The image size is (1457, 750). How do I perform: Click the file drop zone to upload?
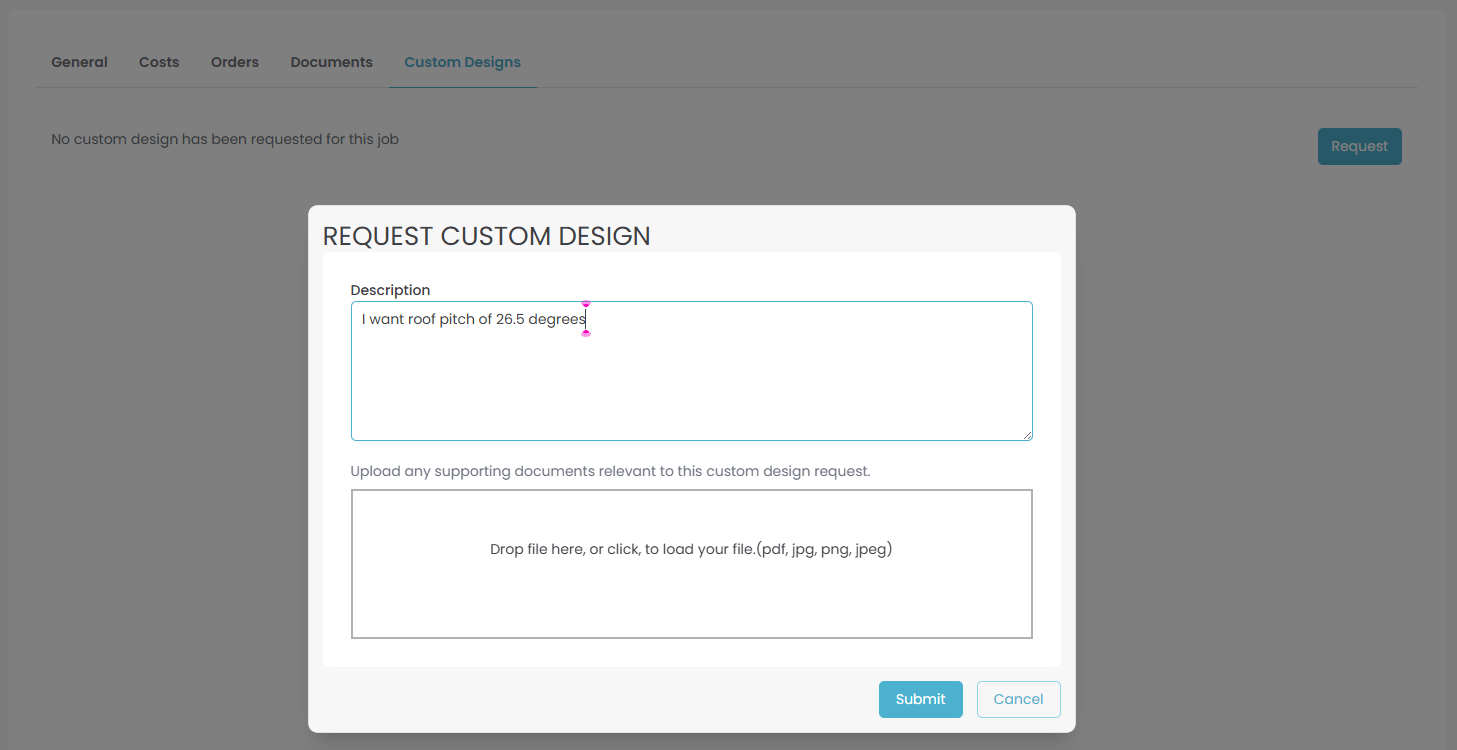[x=691, y=600]
